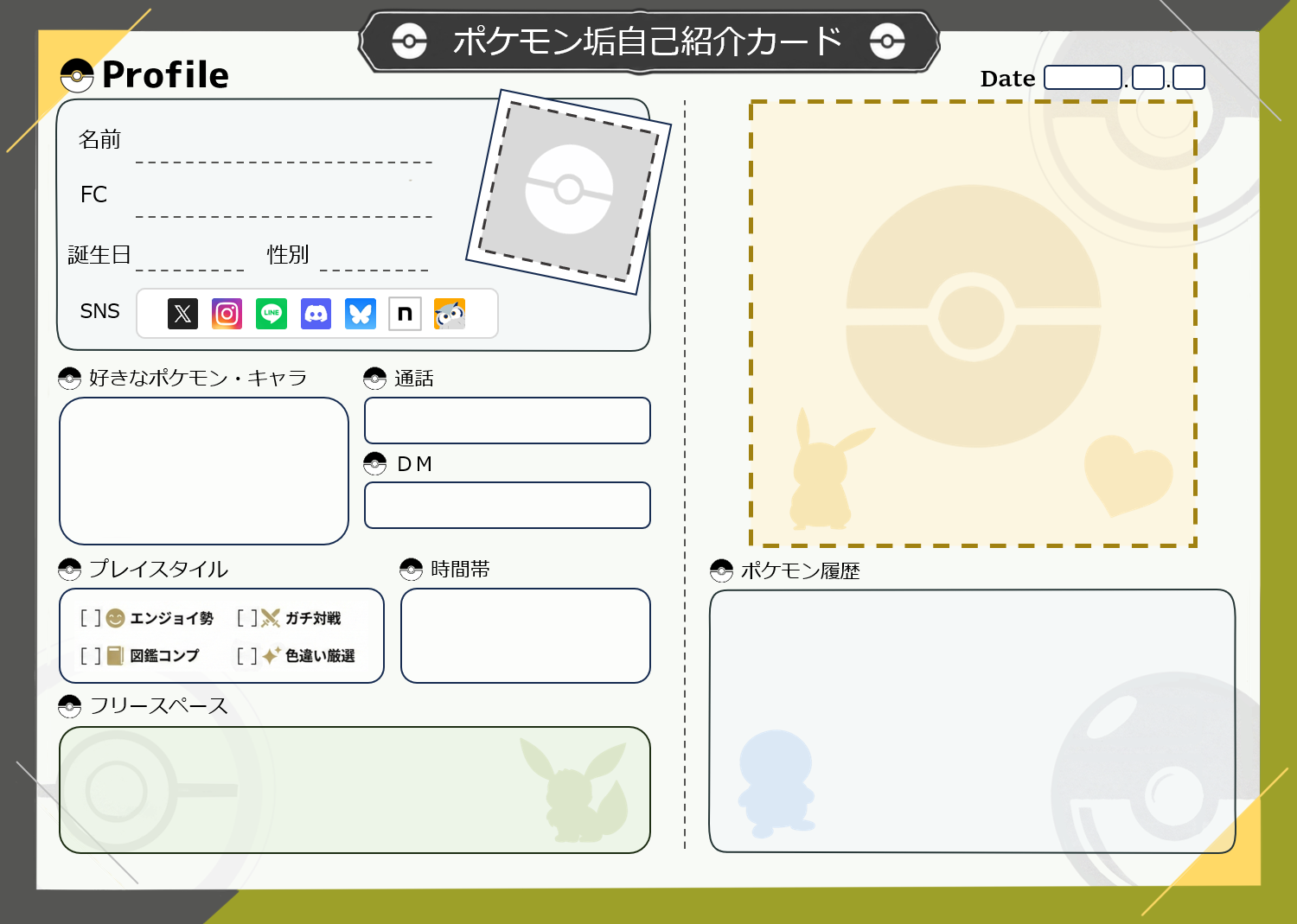Click the Date month box
The image size is (1297, 924).
click(x=1148, y=78)
